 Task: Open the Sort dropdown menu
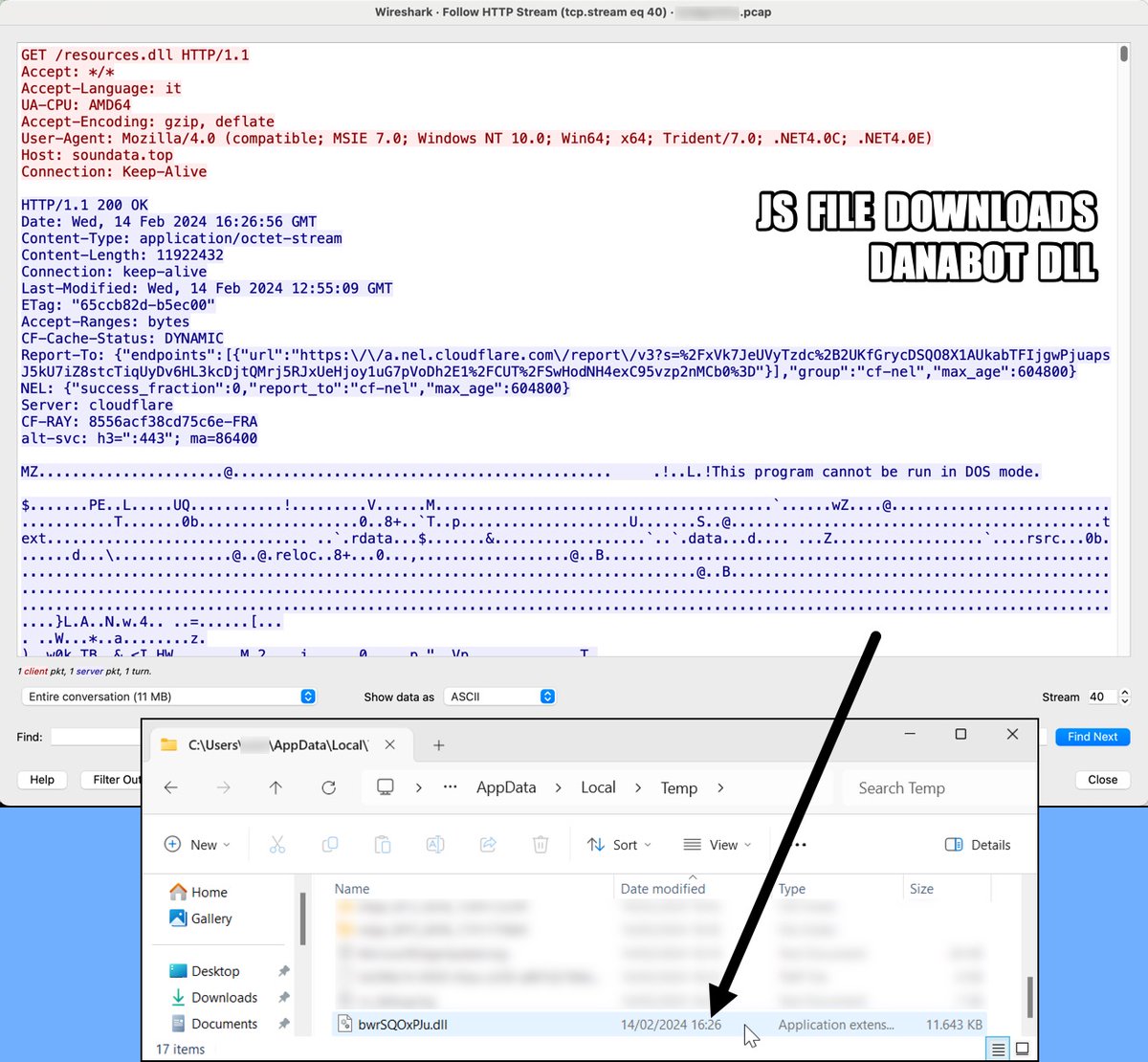click(x=619, y=845)
